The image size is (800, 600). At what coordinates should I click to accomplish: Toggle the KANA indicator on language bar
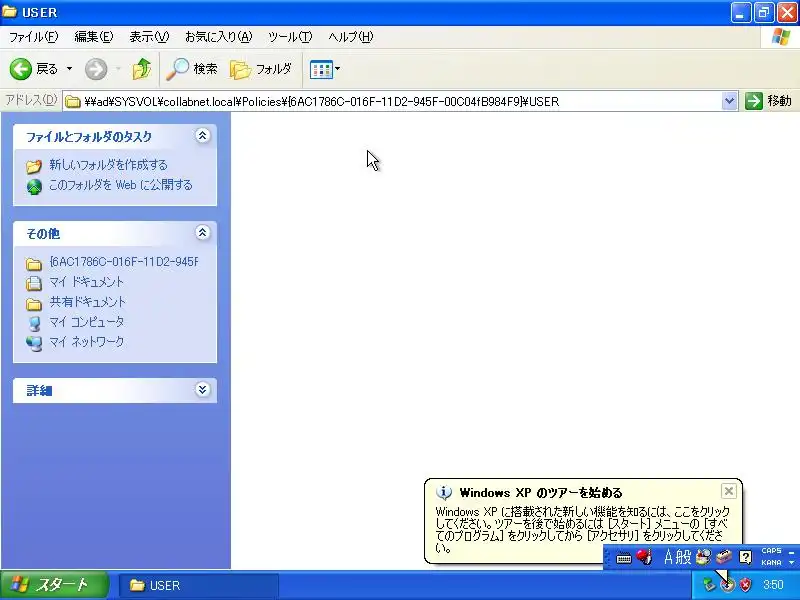click(x=771, y=562)
